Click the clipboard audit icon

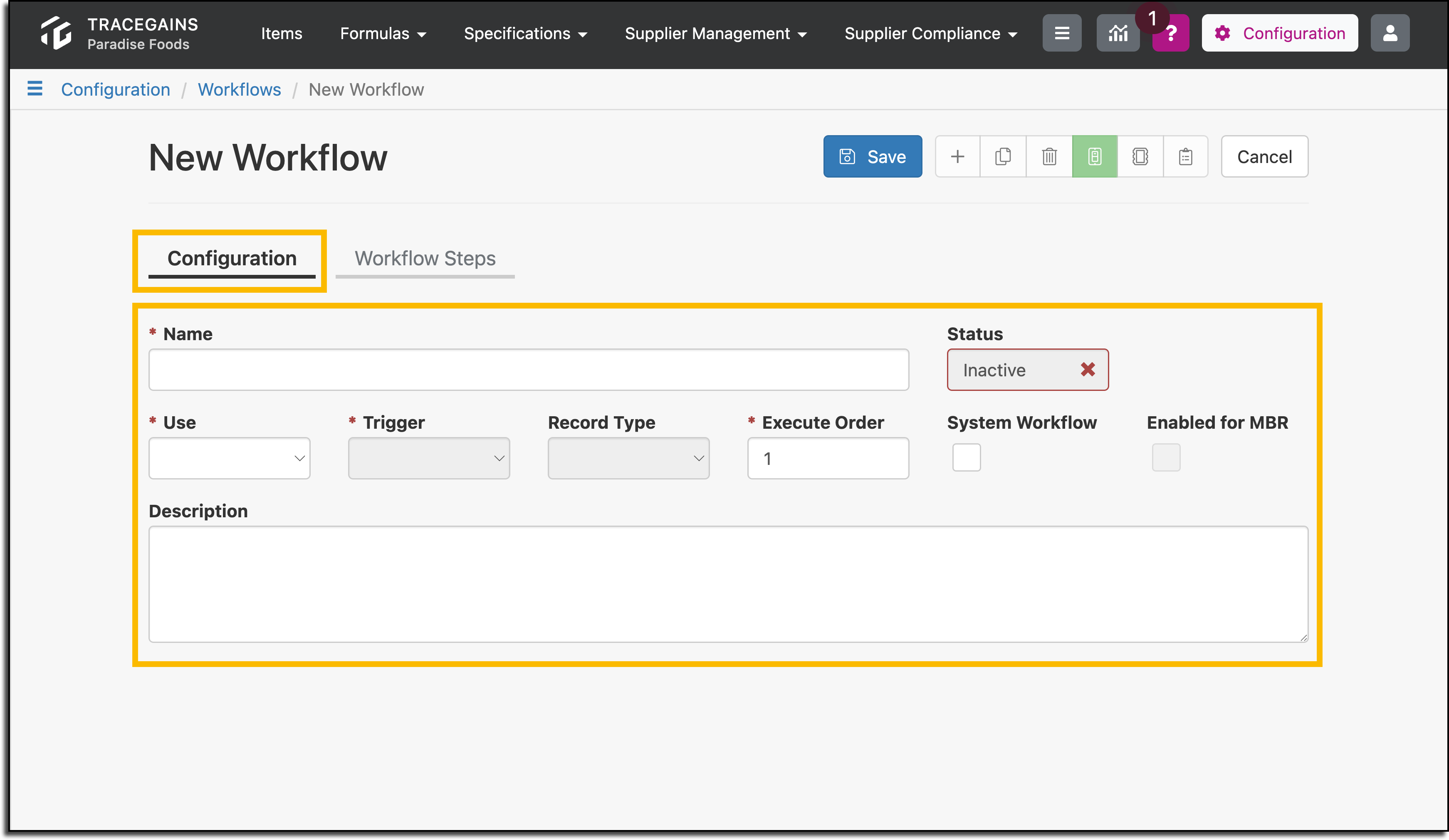click(x=1186, y=156)
